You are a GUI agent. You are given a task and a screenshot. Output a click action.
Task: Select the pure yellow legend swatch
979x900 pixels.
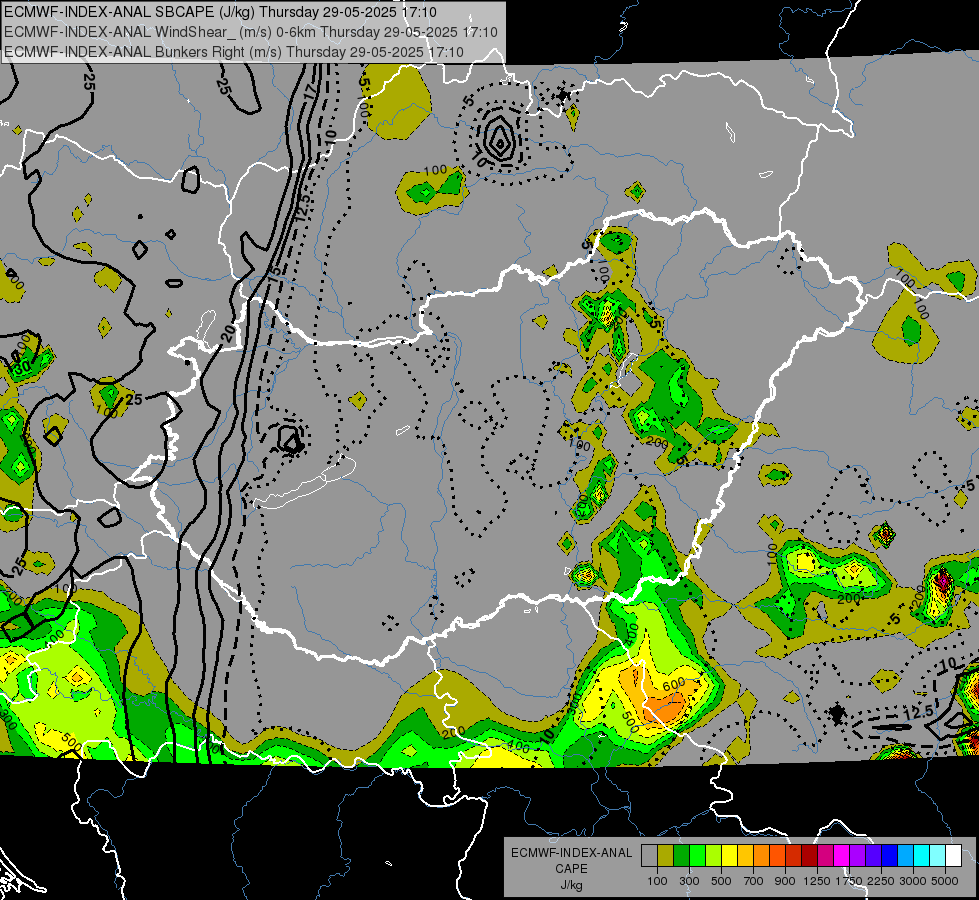[x=729, y=855]
